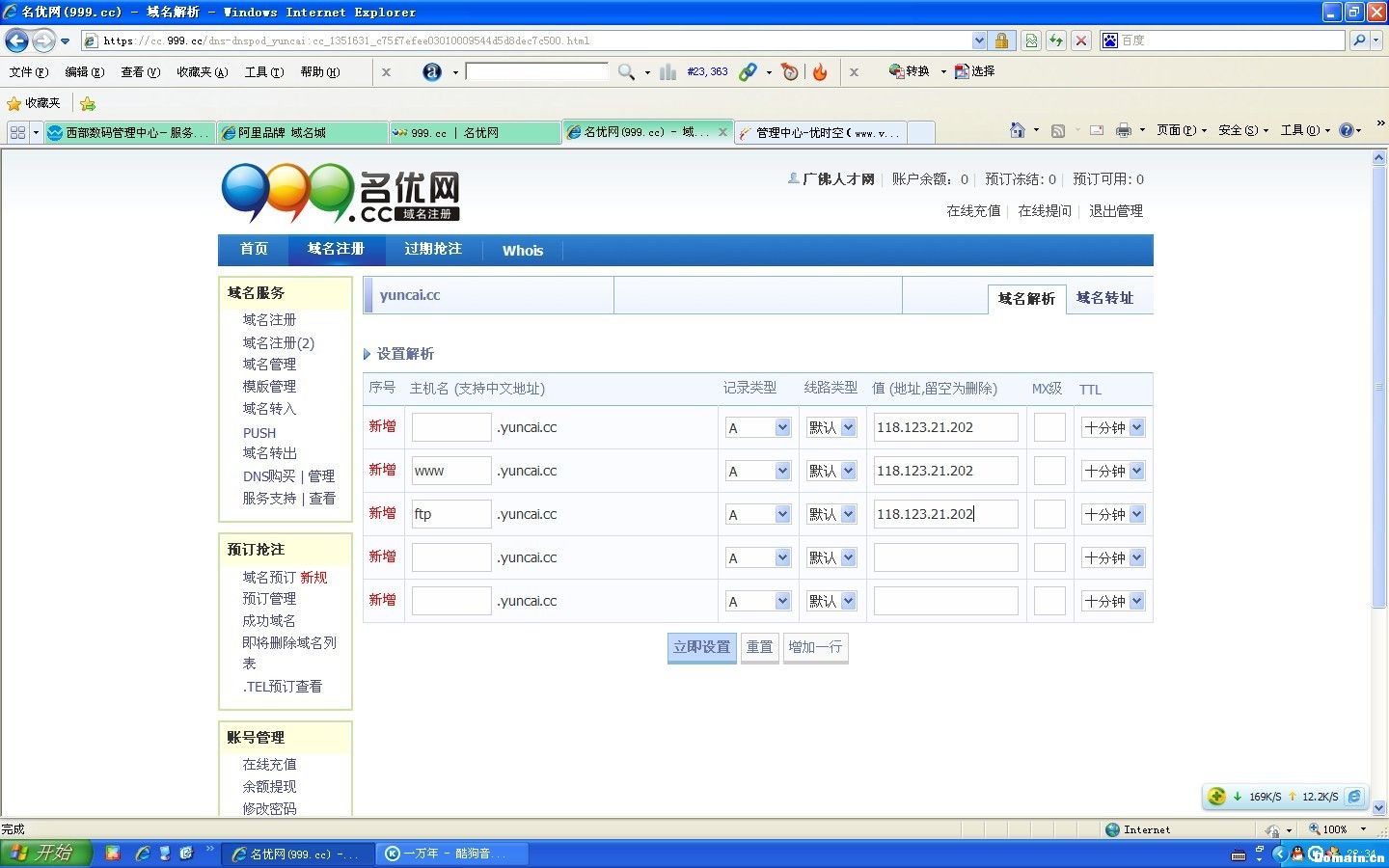Click the bar chart rank icon
Screen dimensions: 1389x868
(667, 71)
